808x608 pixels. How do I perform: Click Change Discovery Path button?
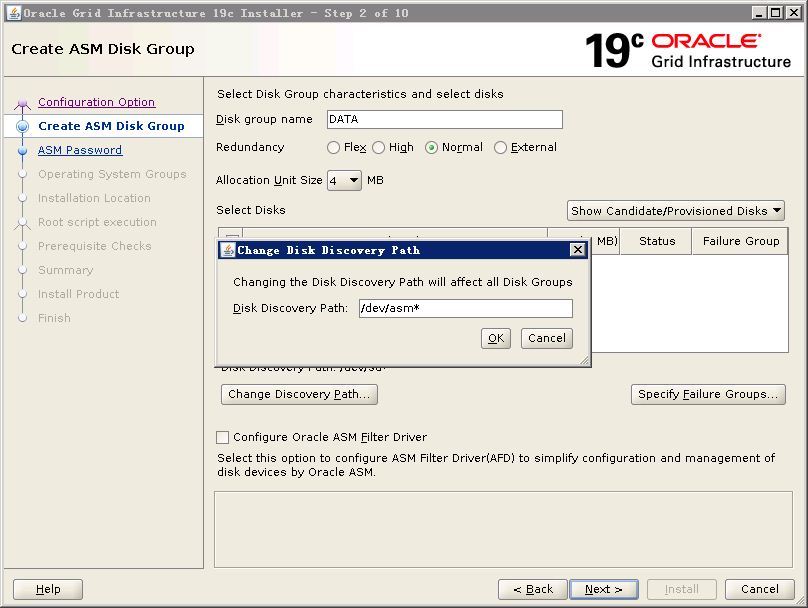coord(299,395)
